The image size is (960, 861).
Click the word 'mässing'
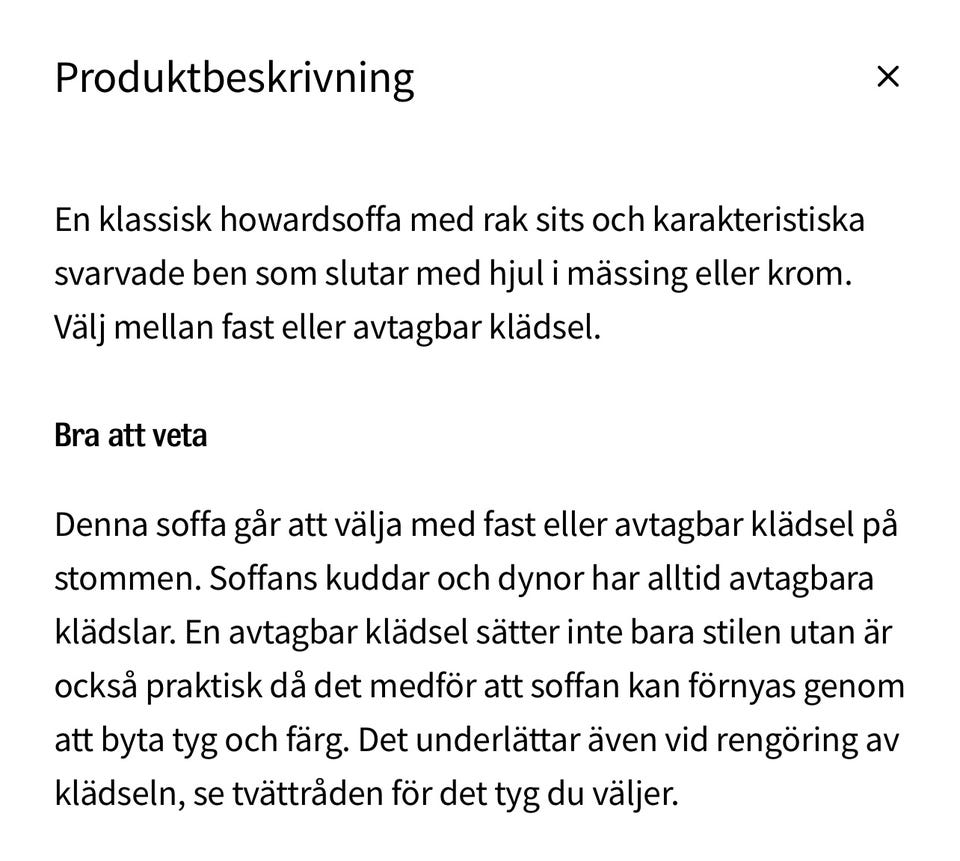617,273
